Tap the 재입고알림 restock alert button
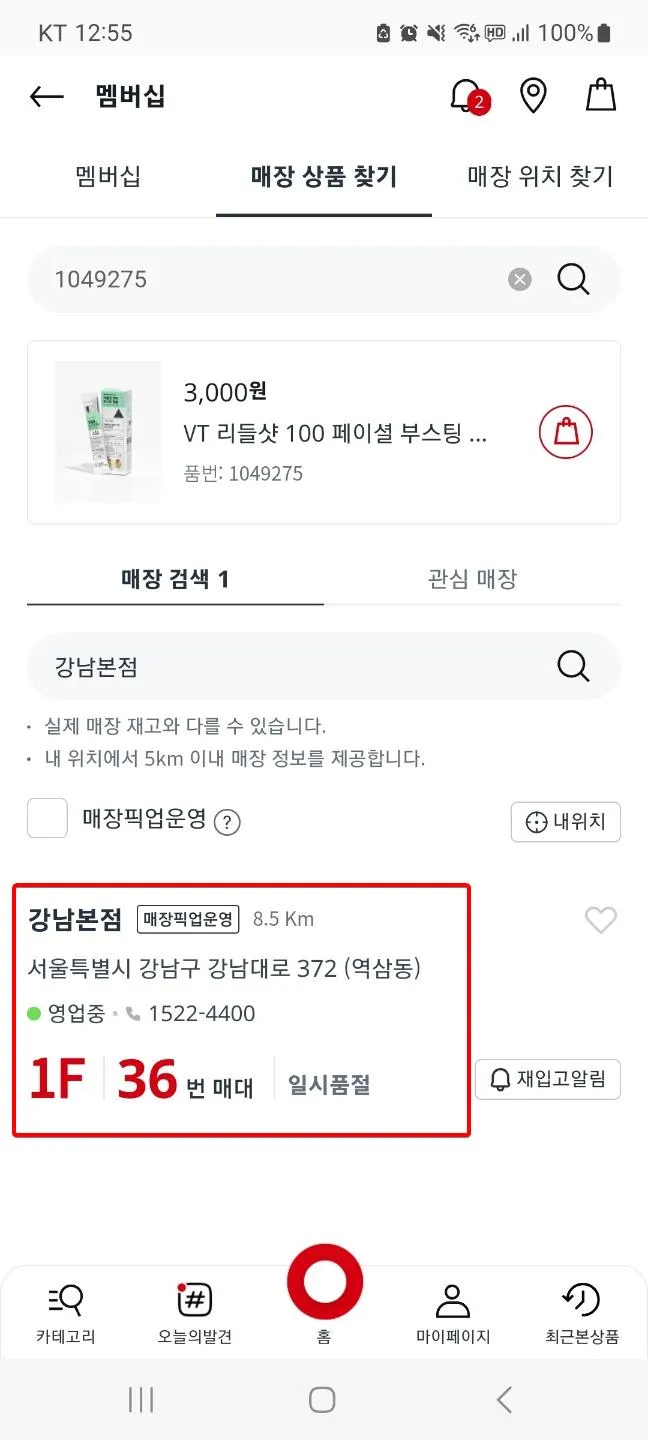The width and height of the screenshot is (648, 1440). (548, 1079)
